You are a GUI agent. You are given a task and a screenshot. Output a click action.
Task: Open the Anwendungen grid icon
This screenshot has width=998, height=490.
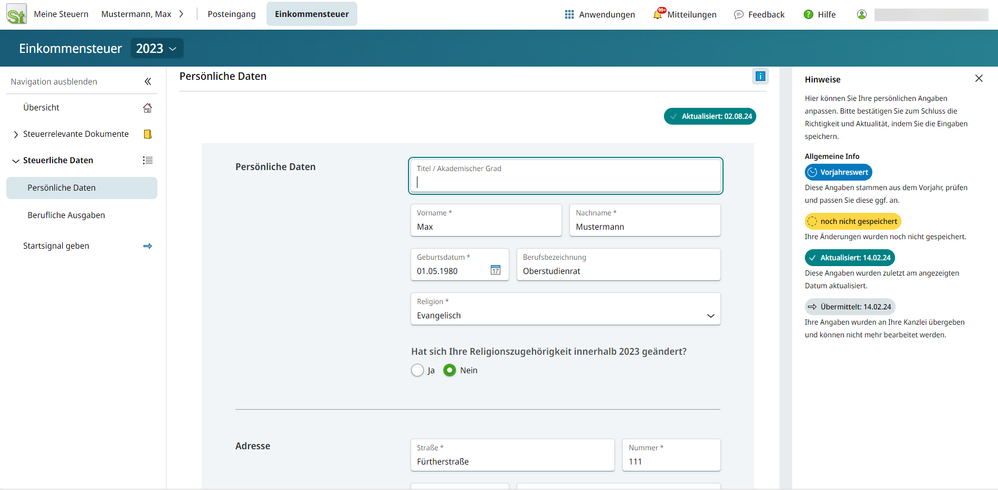(x=569, y=15)
